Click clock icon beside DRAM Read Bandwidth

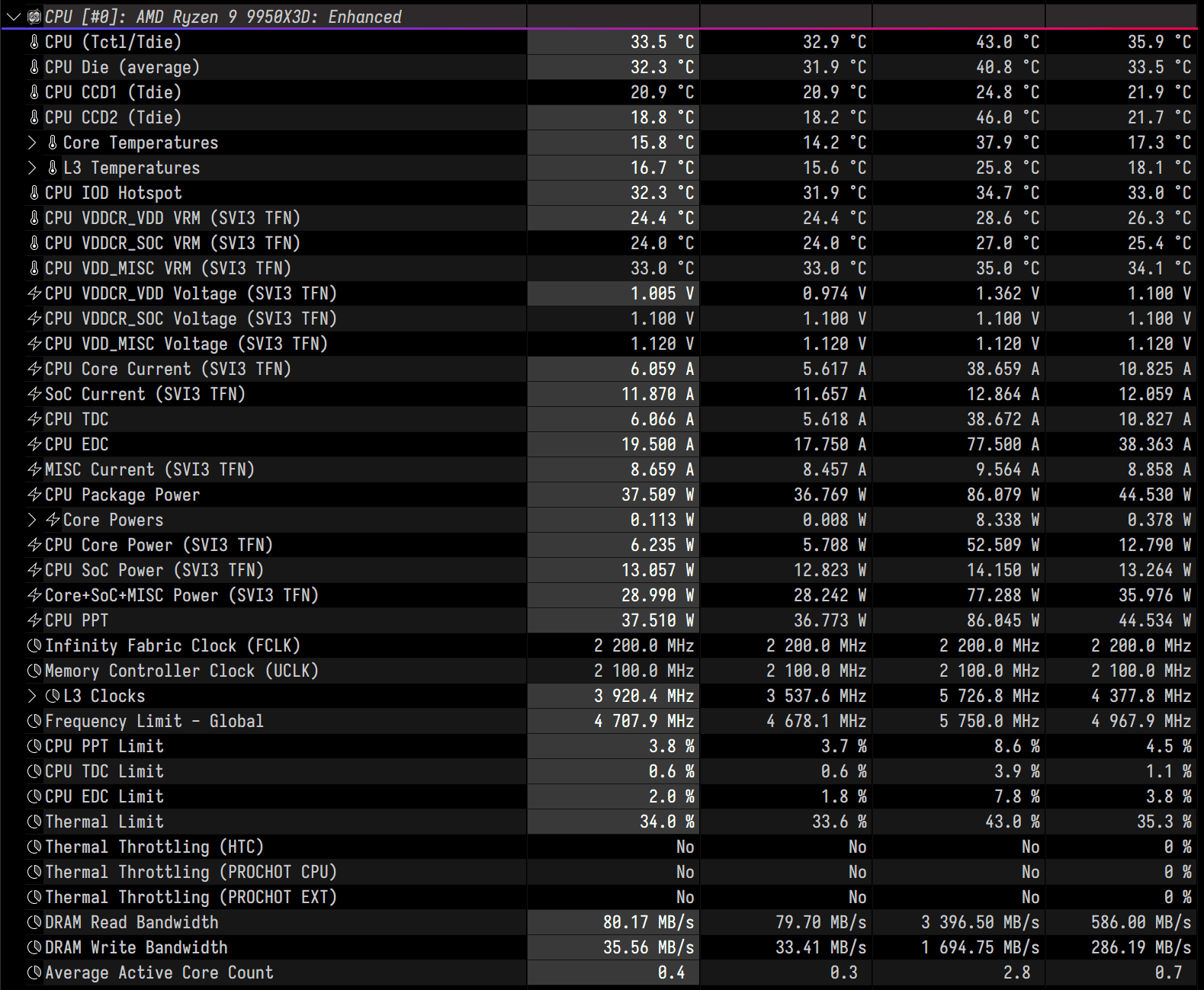[34, 922]
